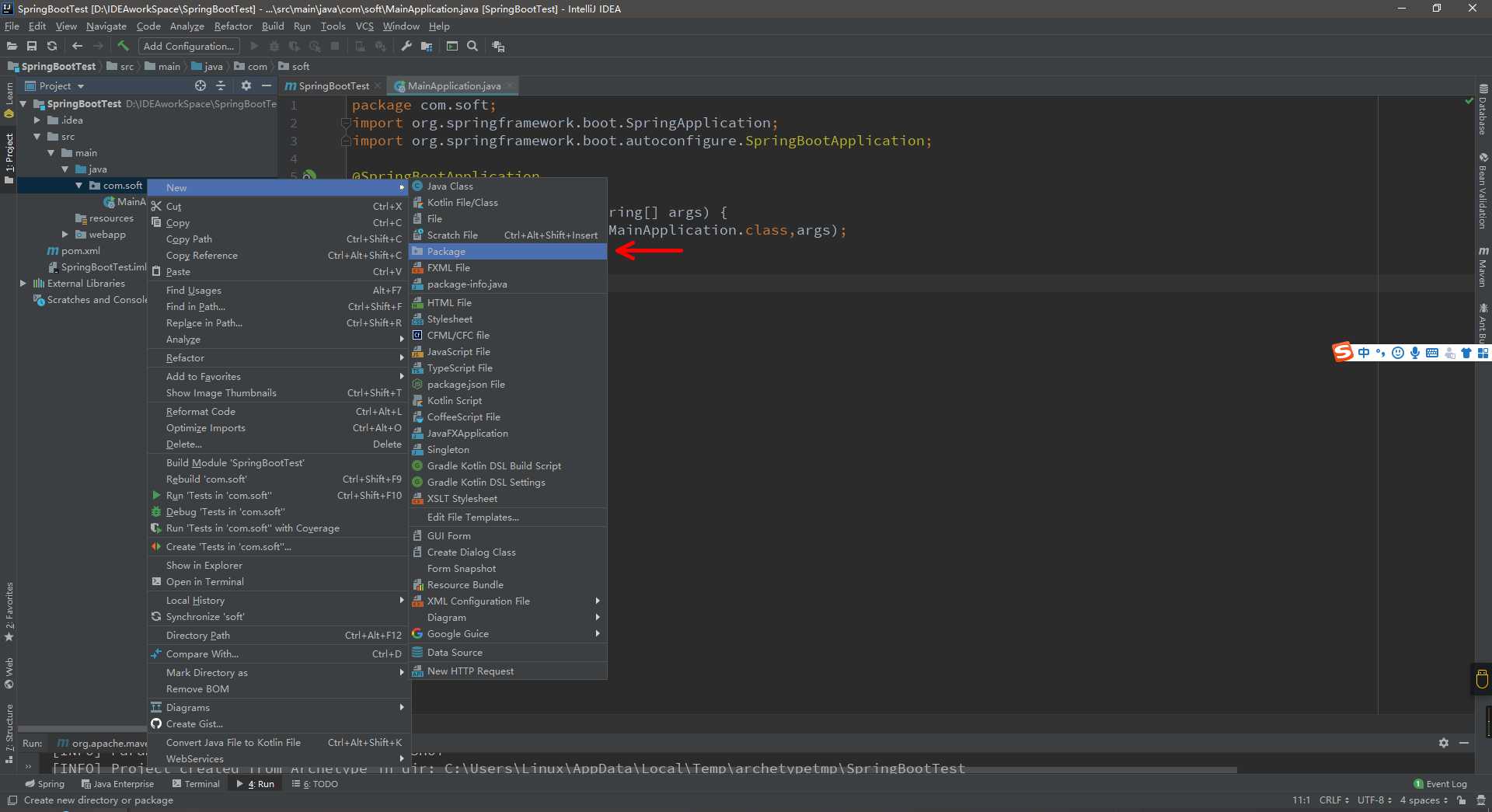Expand the .idea folder node
Image resolution: width=1492 pixels, height=812 pixels.
pos(37,120)
